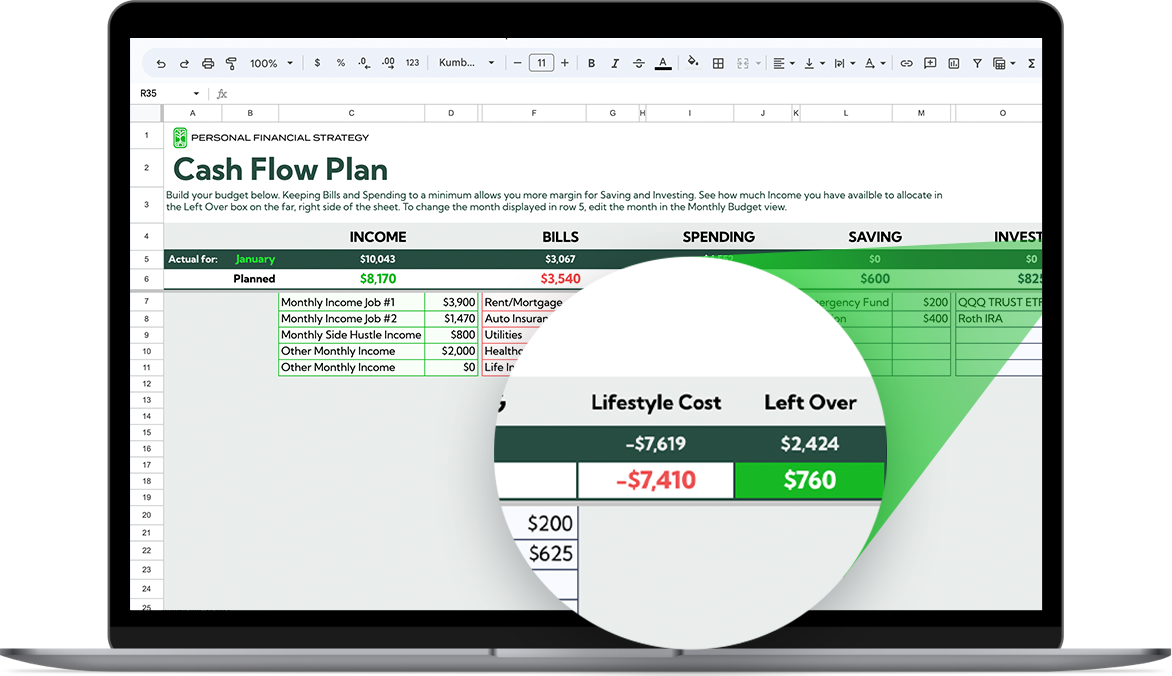Select the January month cell

pyautogui.click(x=255, y=259)
